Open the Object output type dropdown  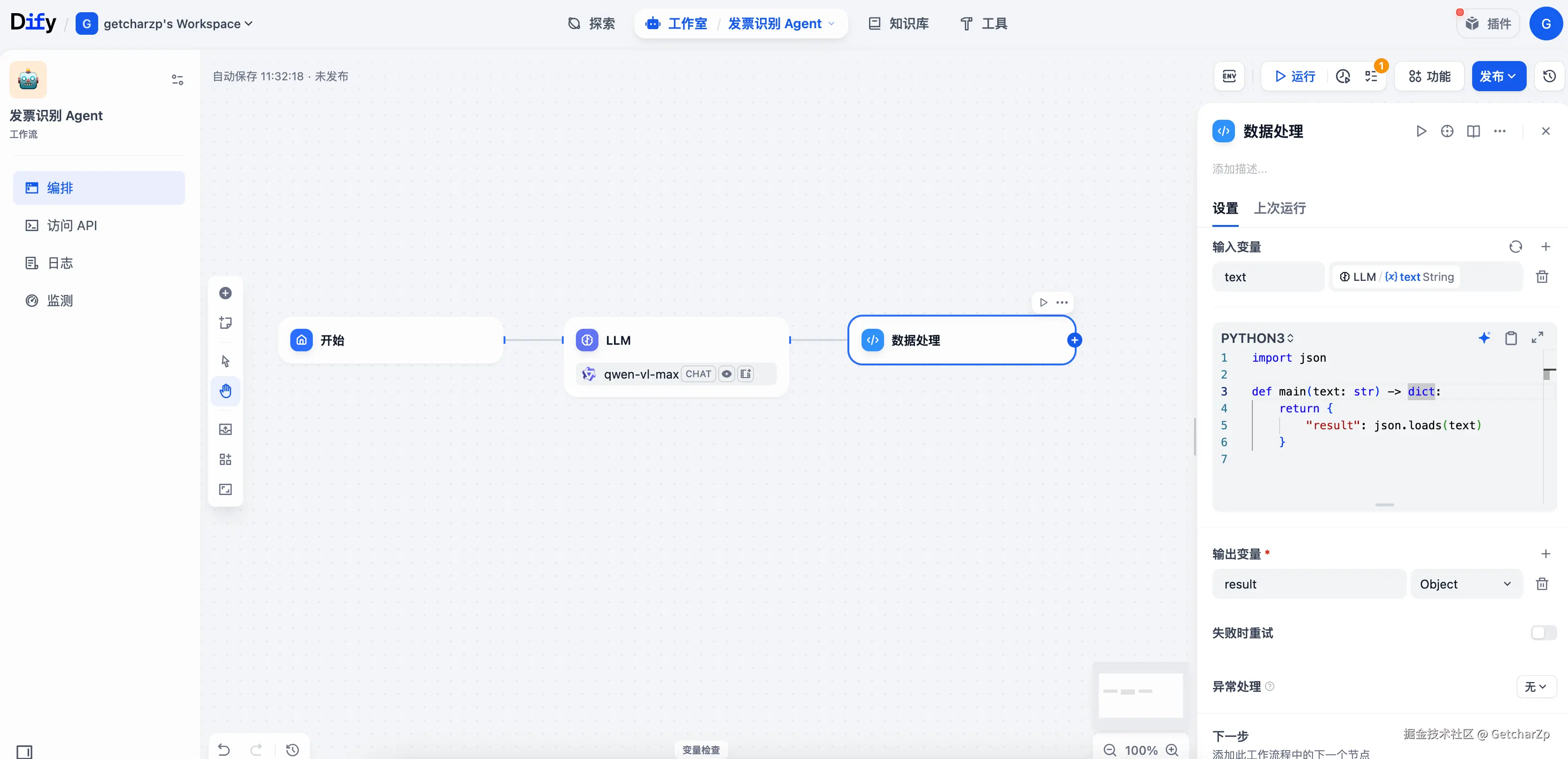tap(1466, 584)
